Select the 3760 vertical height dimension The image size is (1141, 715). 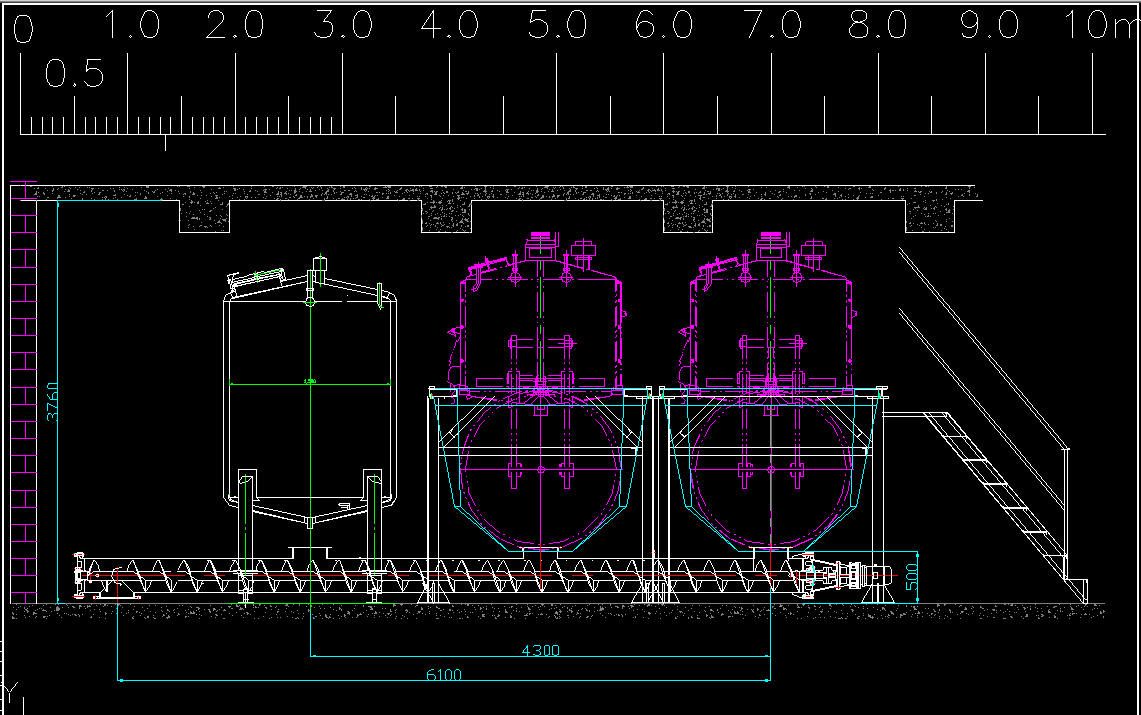[51, 400]
